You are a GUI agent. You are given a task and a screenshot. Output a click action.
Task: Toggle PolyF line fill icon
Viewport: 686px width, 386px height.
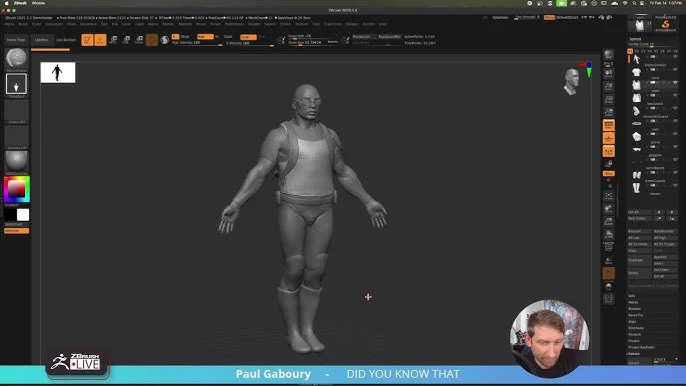pyautogui.click(x=609, y=247)
